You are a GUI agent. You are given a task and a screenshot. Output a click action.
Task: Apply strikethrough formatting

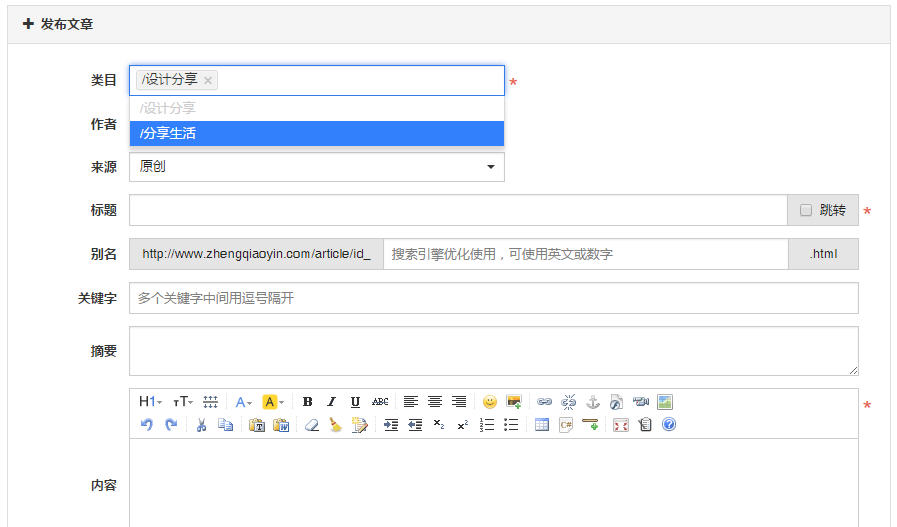380,402
